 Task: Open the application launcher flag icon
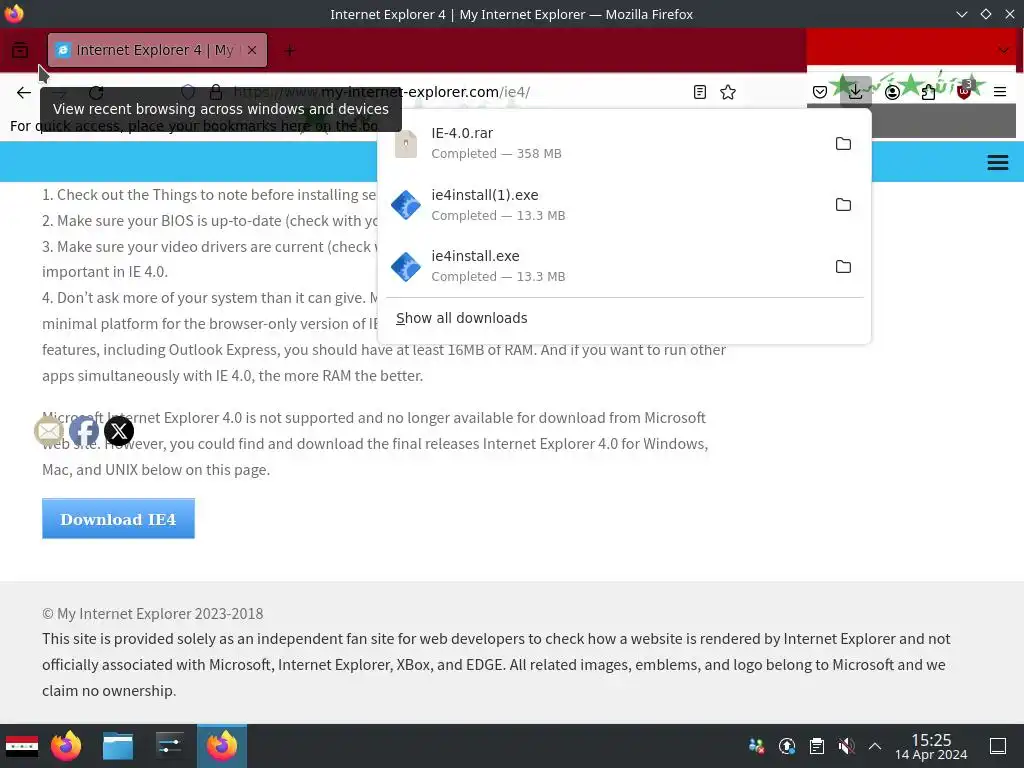[22, 746]
